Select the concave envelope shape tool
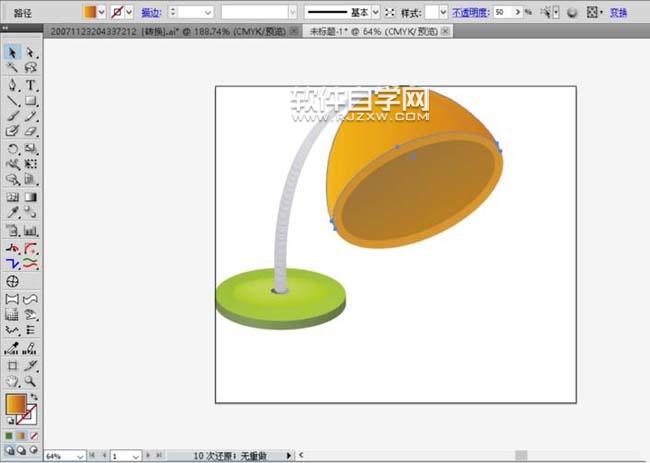Image resolution: width=650 pixels, height=463 pixels. [x=12, y=299]
